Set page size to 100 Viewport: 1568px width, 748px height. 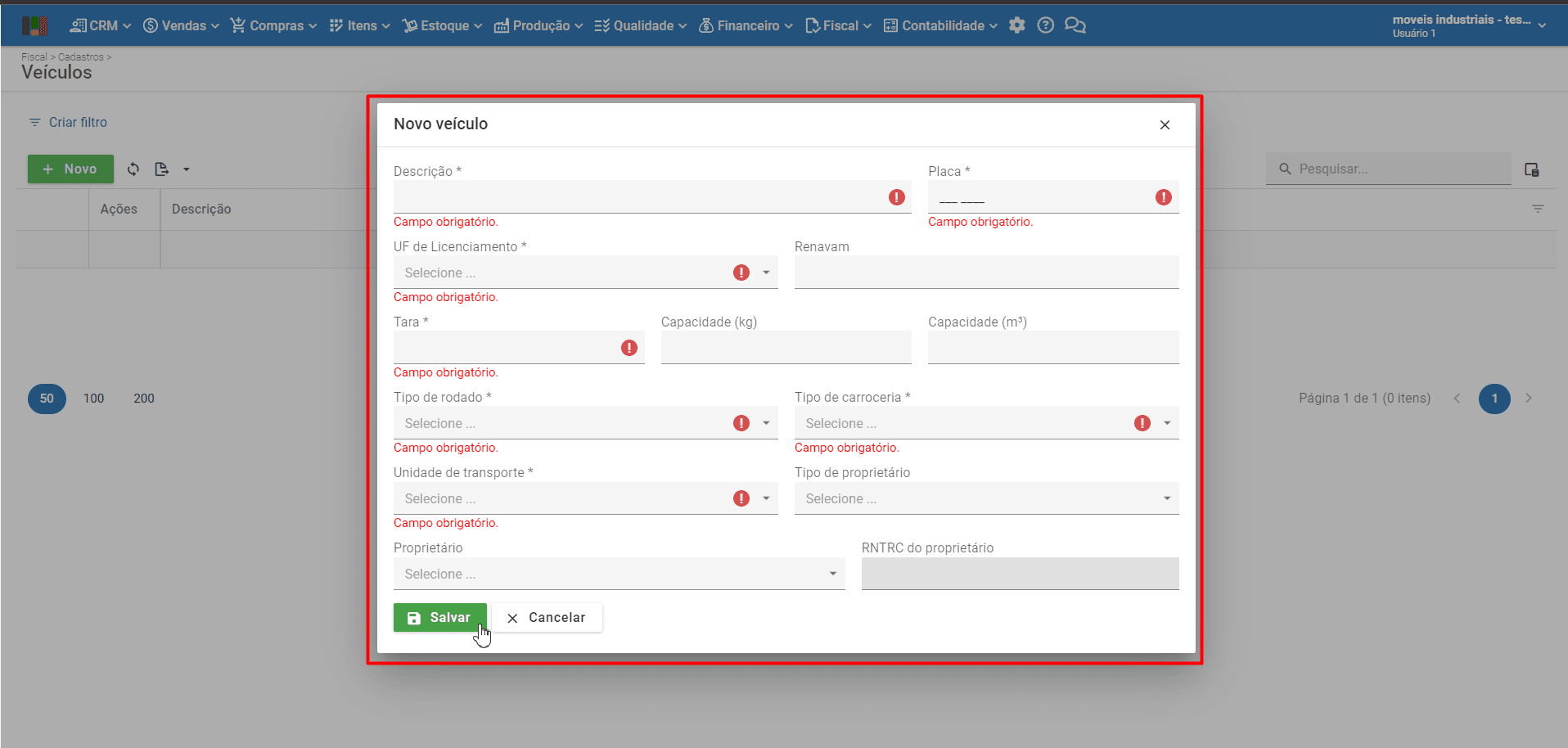[x=94, y=399]
